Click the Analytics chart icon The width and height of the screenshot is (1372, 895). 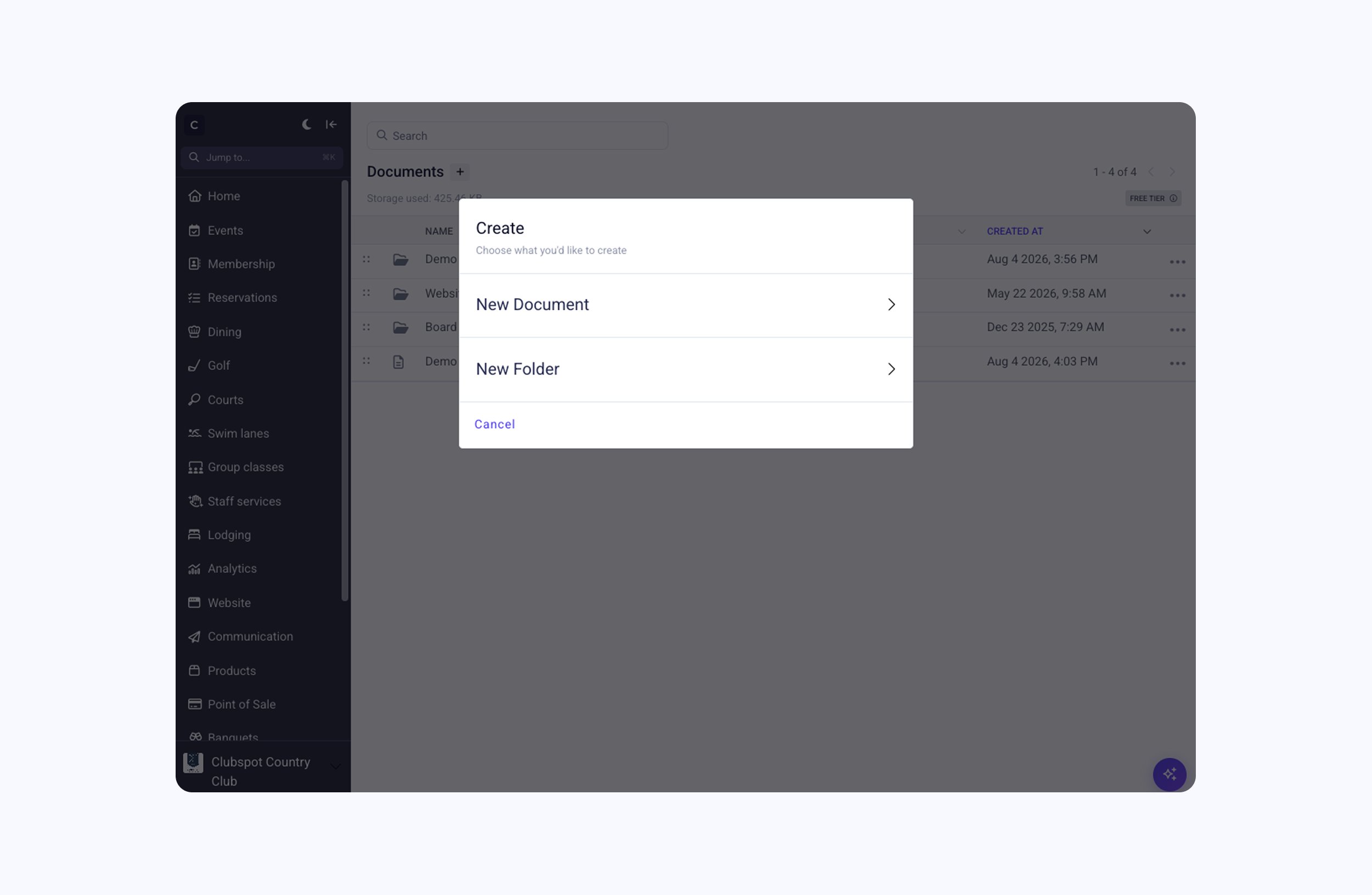point(194,569)
